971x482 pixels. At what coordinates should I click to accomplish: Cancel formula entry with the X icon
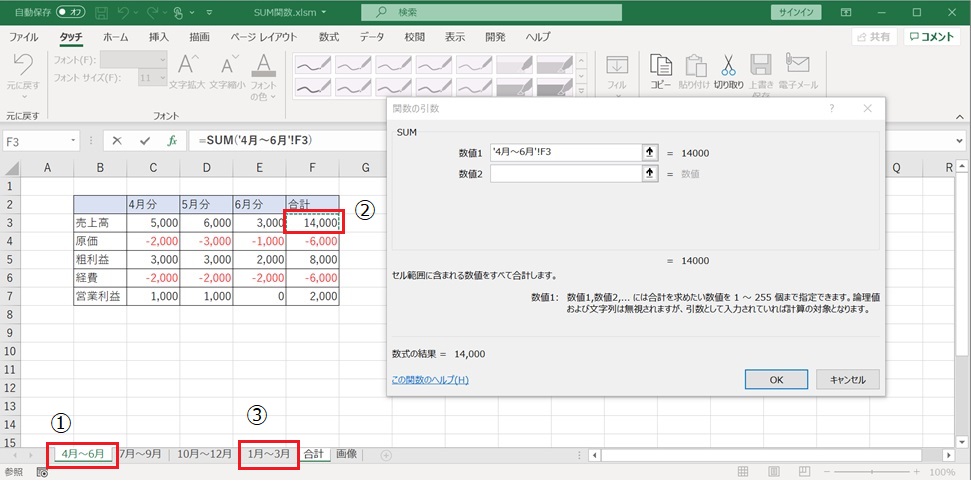(x=117, y=141)
